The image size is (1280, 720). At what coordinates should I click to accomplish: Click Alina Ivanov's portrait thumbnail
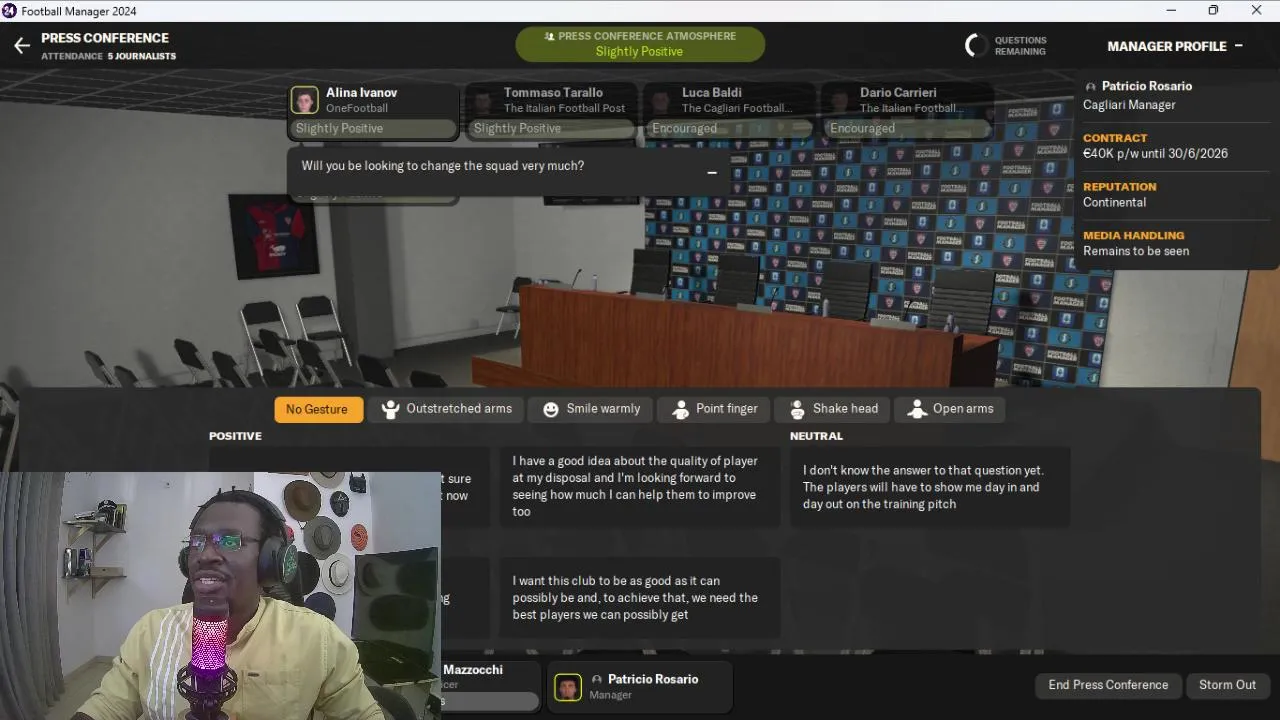[305, 100]
